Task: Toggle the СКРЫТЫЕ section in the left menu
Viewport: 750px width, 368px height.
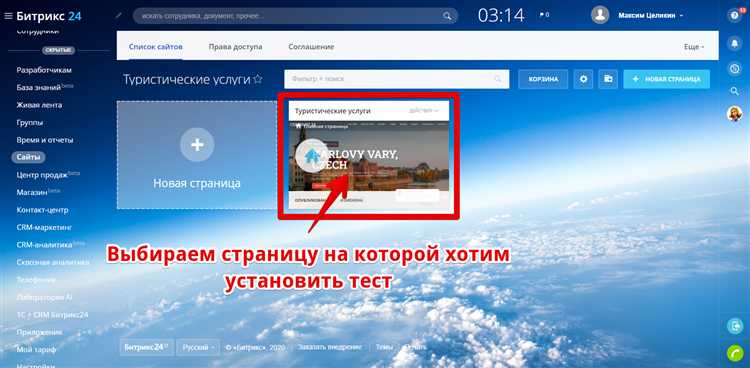Action: 58,50
